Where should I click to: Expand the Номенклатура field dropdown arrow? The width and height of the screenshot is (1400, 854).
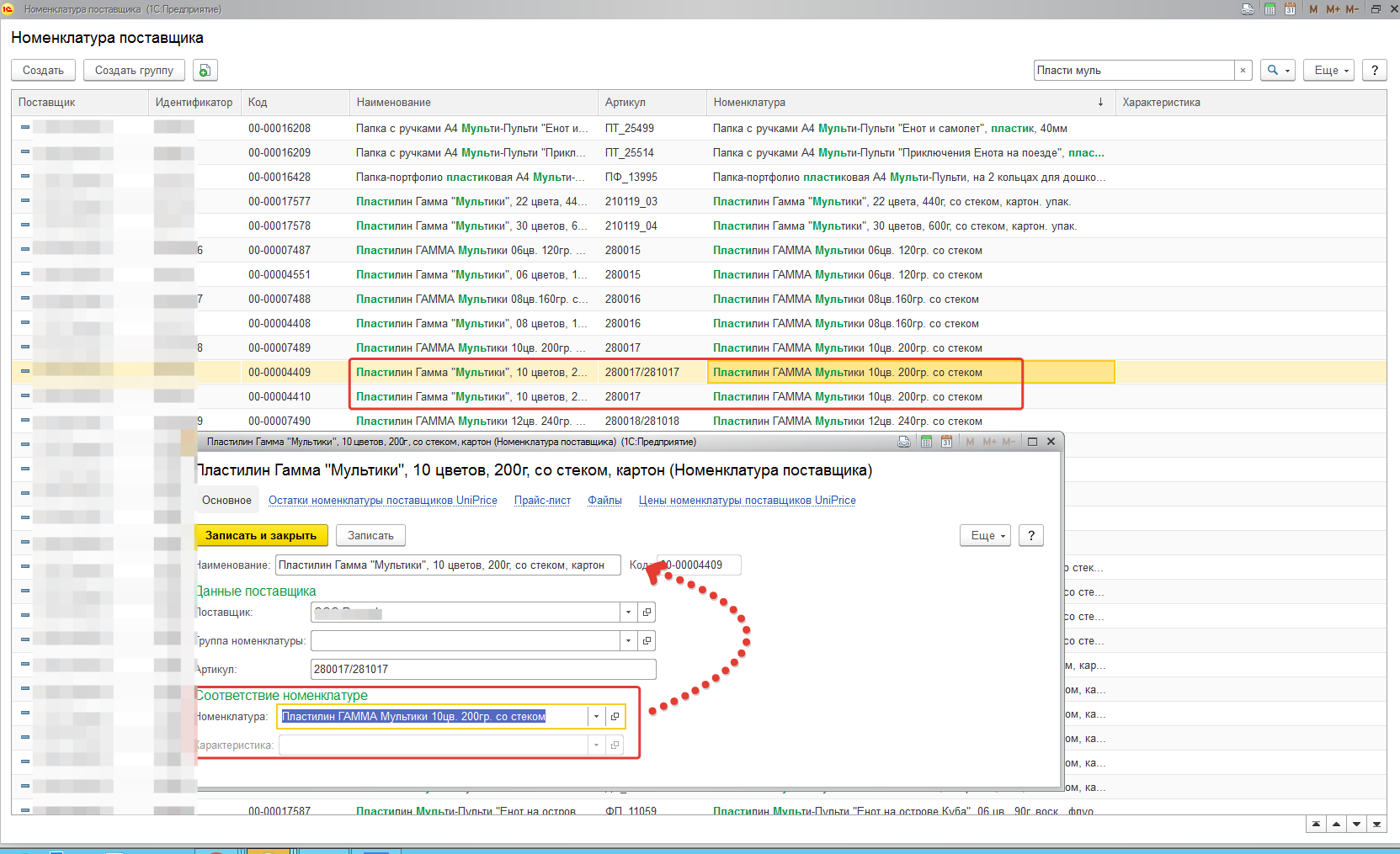pyautogui.click(x=596, y=717)
